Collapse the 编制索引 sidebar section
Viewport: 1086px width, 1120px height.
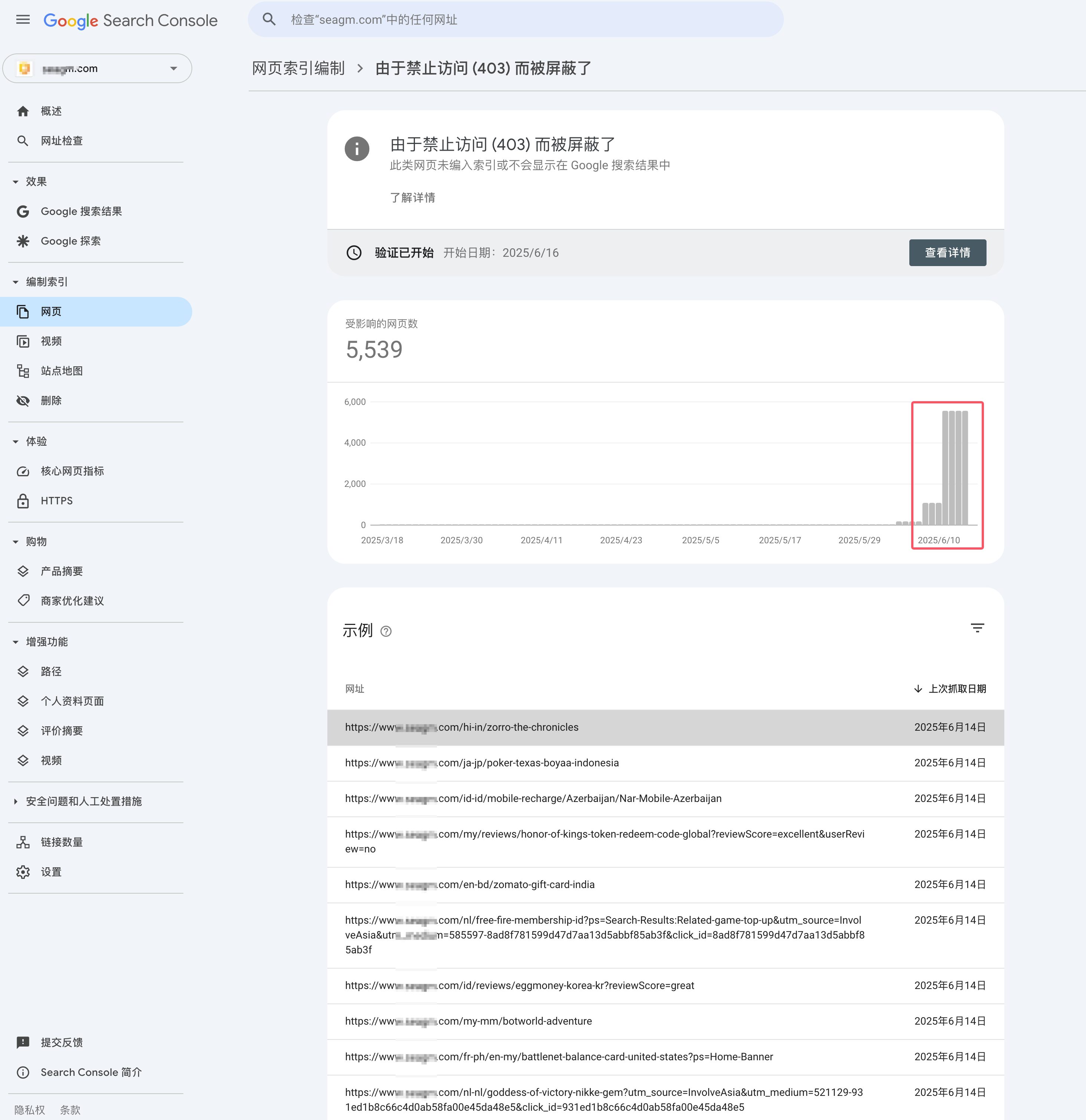(16, 282)
